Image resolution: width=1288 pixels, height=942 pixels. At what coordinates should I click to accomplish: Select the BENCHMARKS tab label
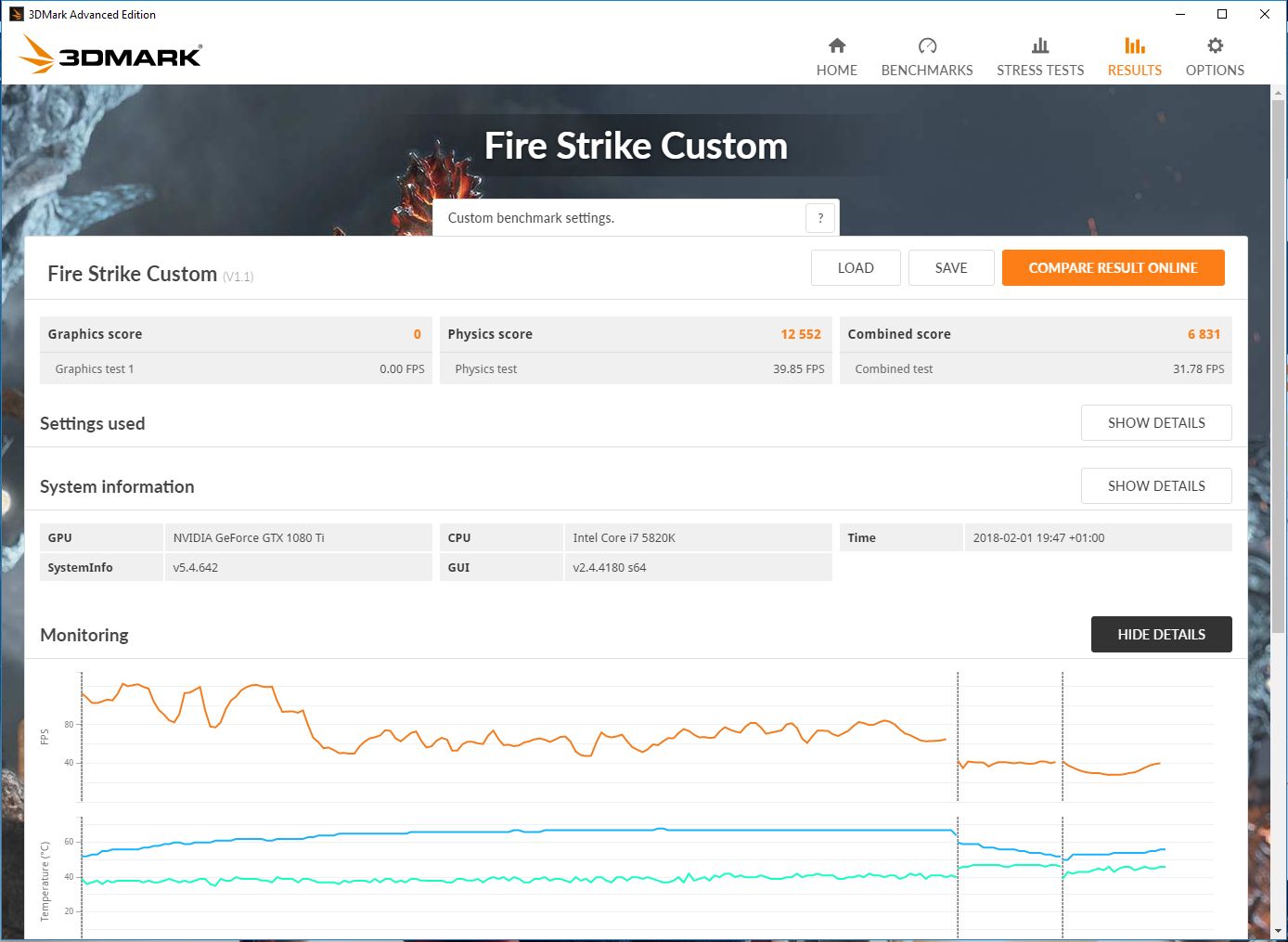[x=927, y=71]
